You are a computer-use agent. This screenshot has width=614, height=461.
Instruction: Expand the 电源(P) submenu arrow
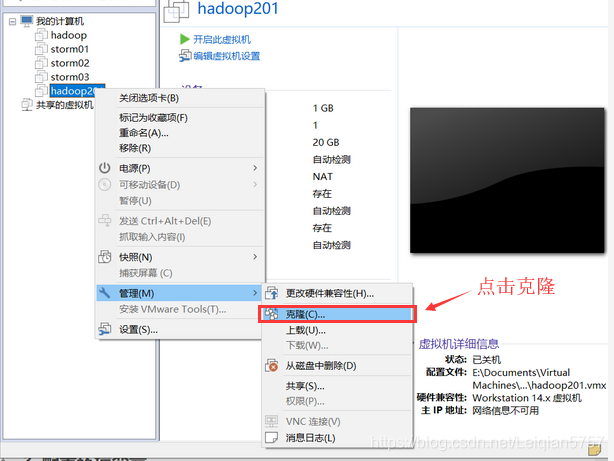255,168
